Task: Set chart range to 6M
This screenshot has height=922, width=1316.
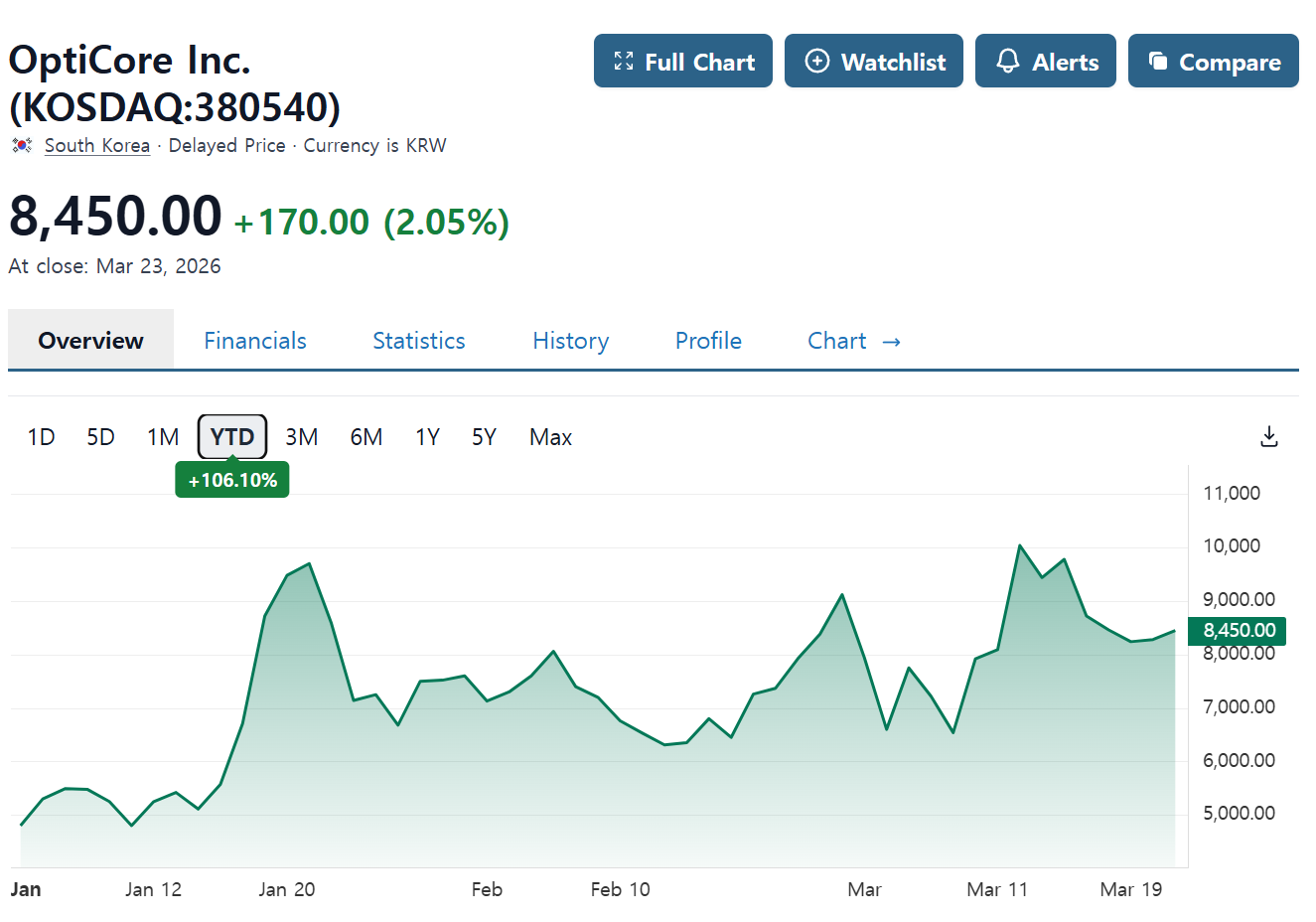Action: pos(366,437)
